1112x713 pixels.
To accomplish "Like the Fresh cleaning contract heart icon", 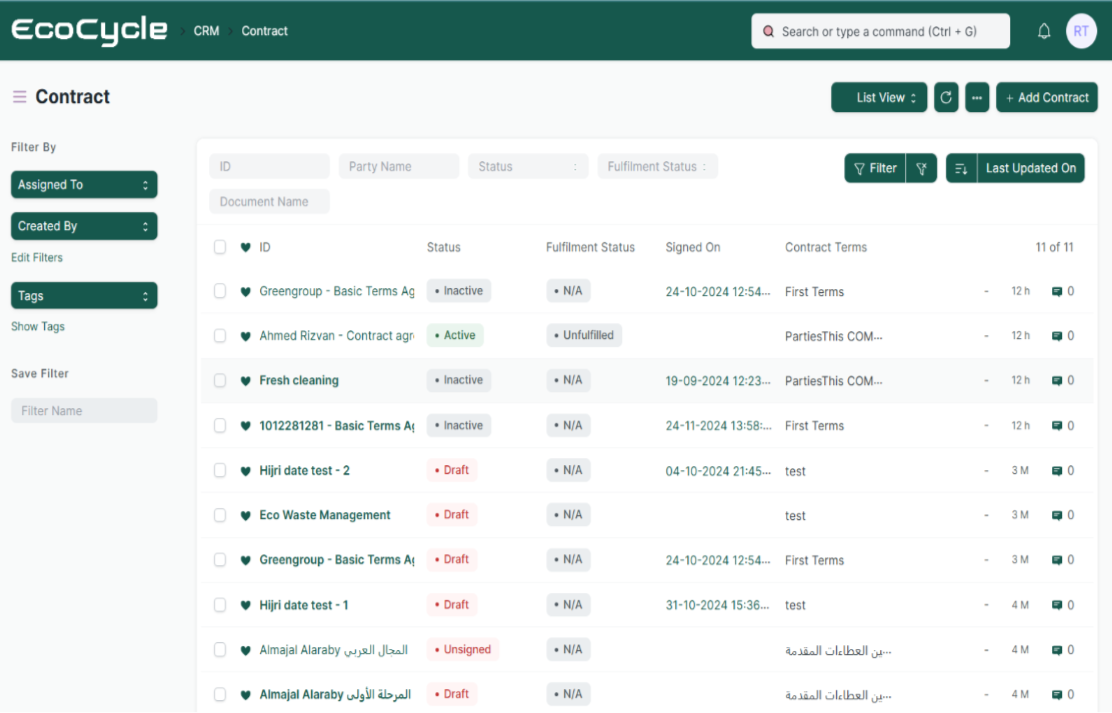I will point(246,381).
